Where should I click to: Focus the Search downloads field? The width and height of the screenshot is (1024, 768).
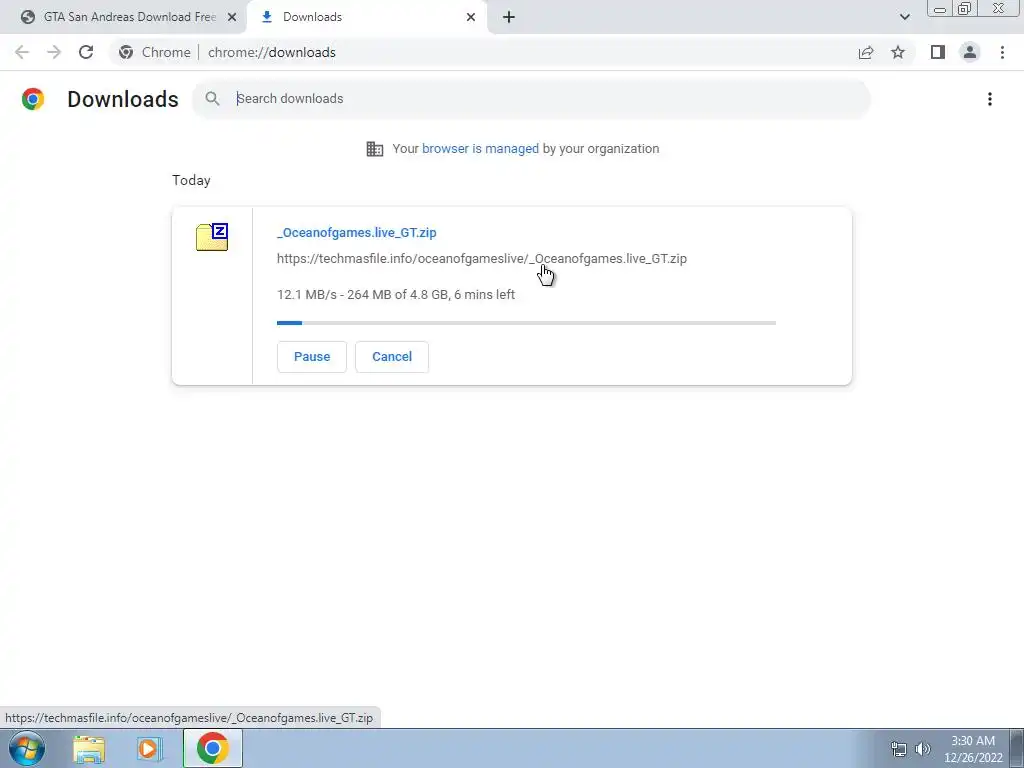click(x=531, y=99)
